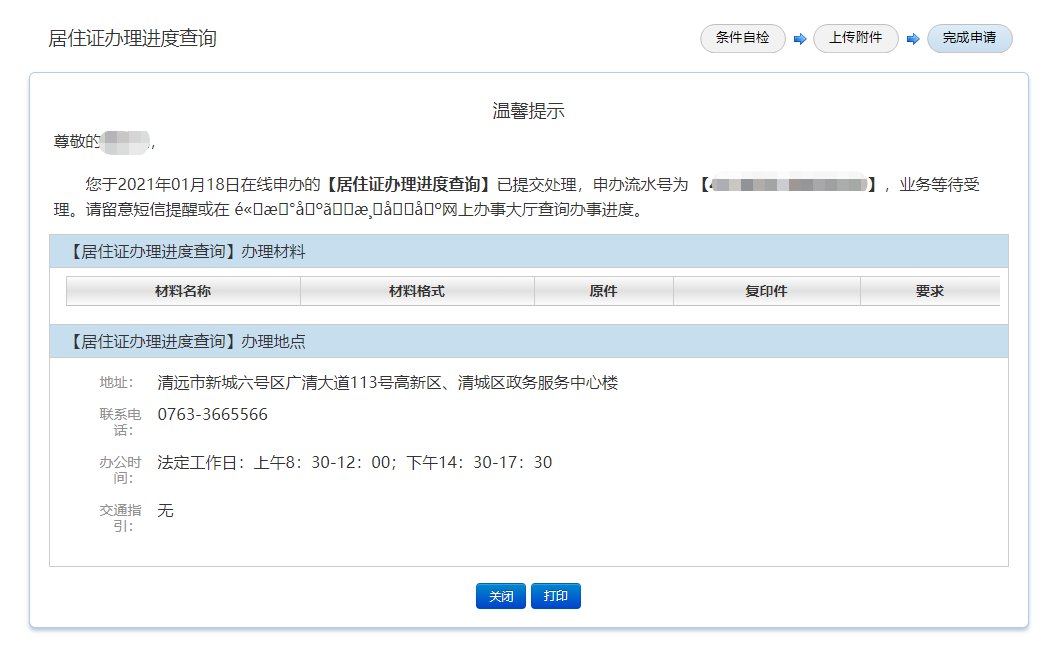This screenshot has width=1051, height=654.
Task: Click the 办理地点 section header bar
Action: (x=528, y=341)
